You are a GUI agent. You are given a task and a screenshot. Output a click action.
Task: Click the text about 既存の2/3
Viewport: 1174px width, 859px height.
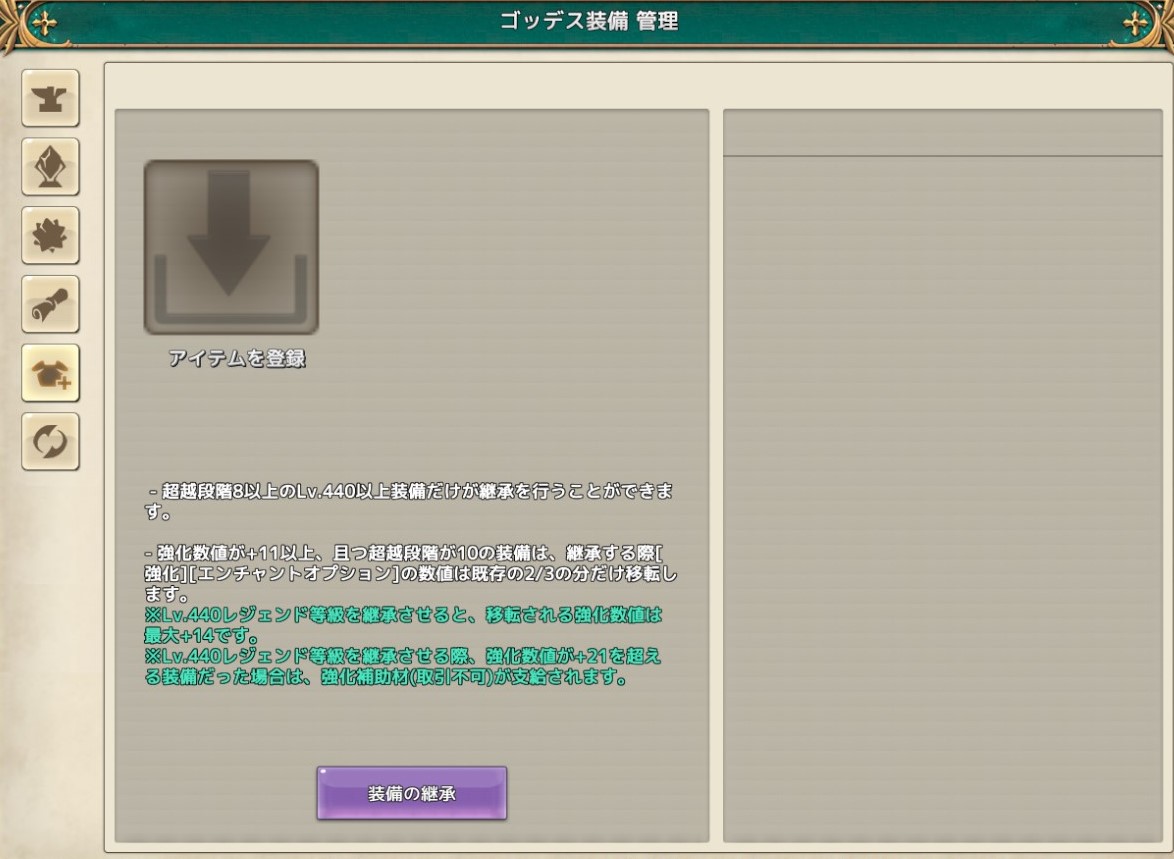coord(410,574)
